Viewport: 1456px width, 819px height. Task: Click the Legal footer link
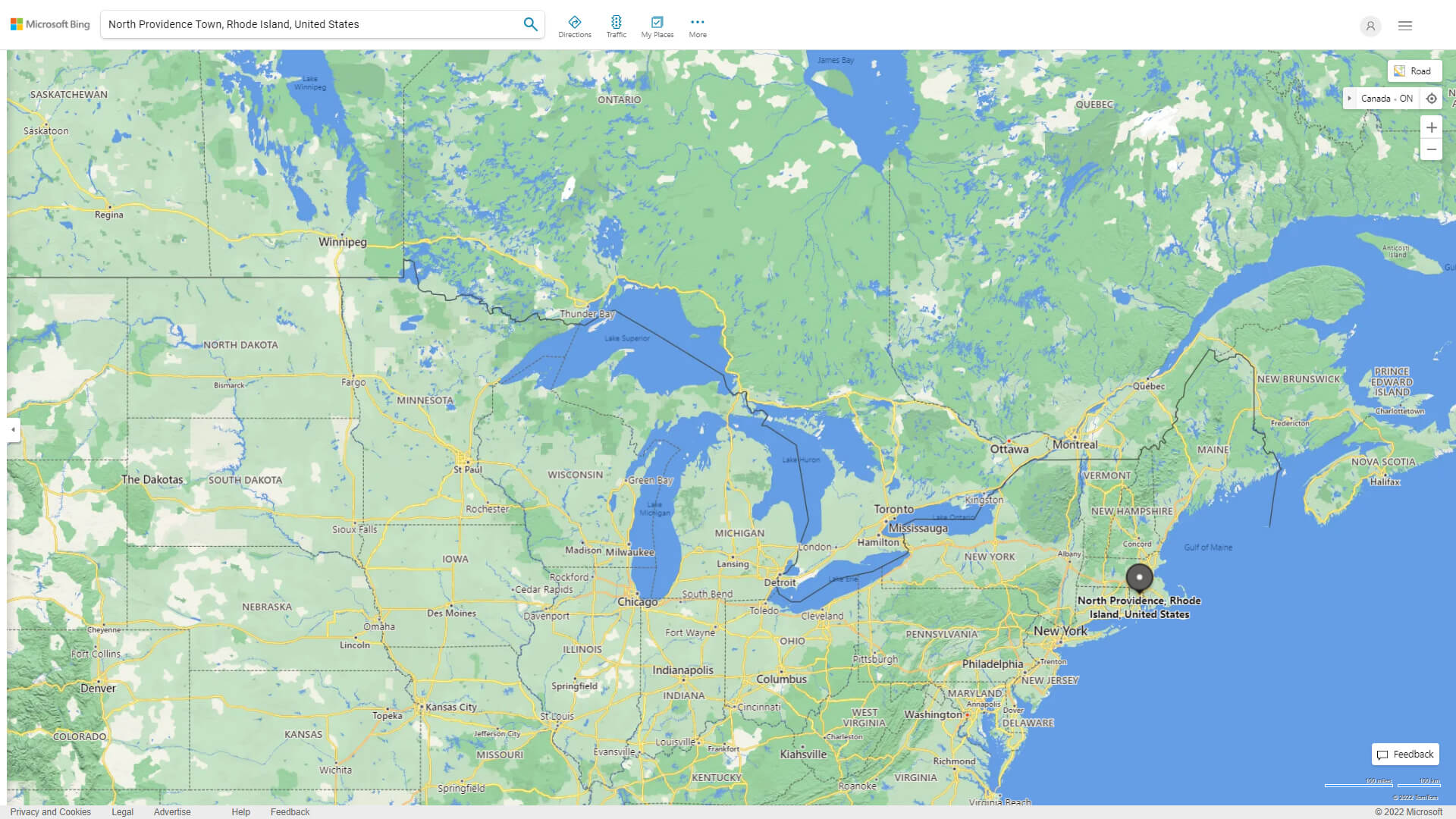pyautogui.click(x=122, y=811)
